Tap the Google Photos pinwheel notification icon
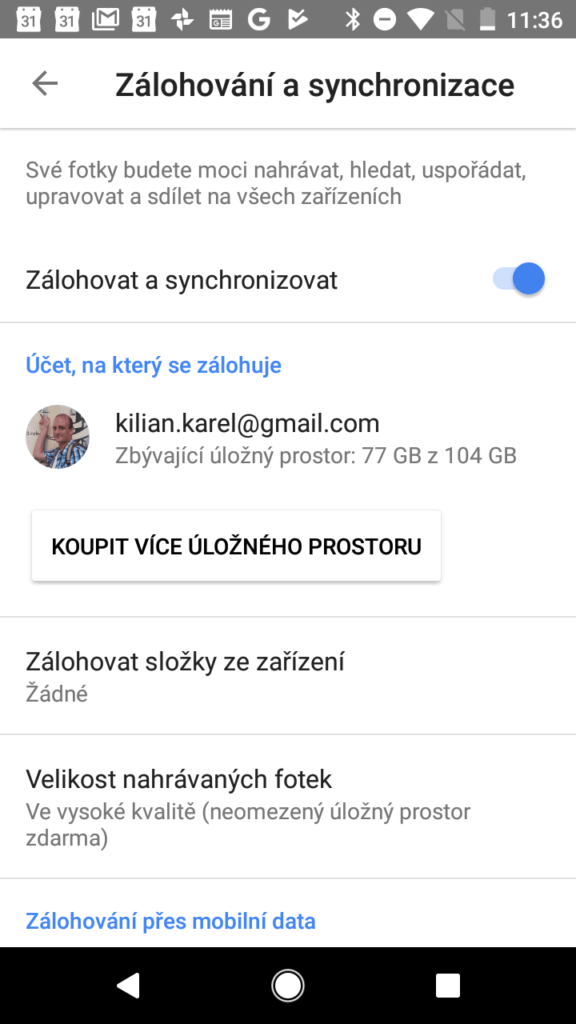Viewport: 576px width, 1024px height. 182,20
